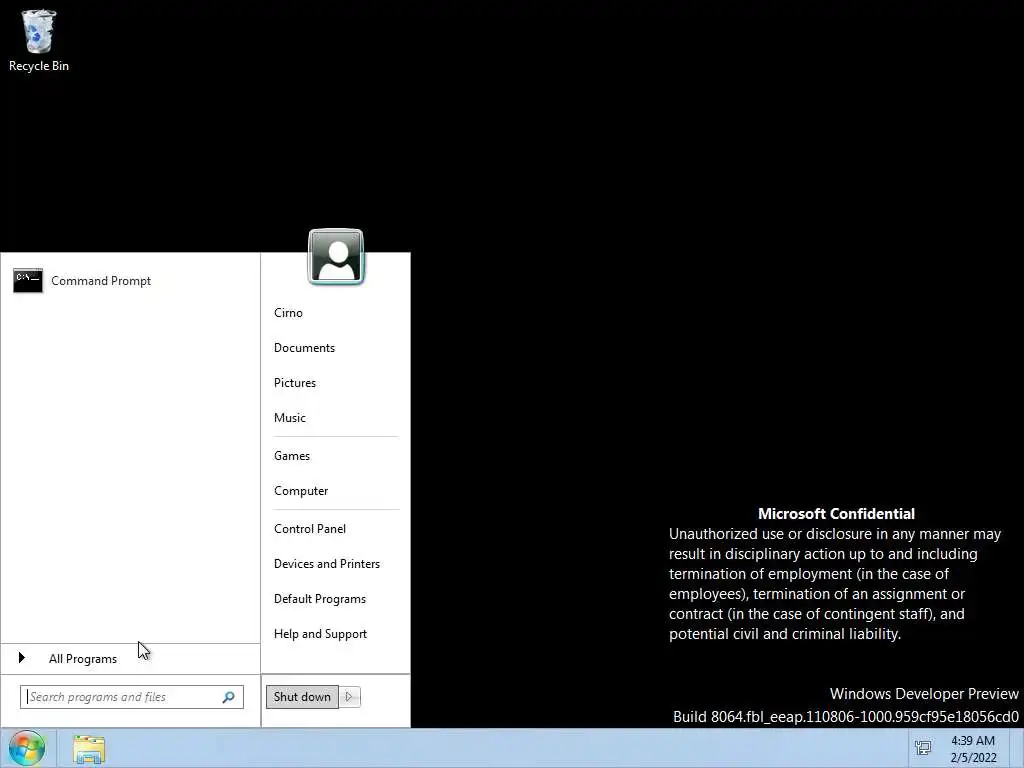Click the taskbar clock showing 4:39 AM
The height and width of the screenshot is (768, 1024).
point(973,749)
